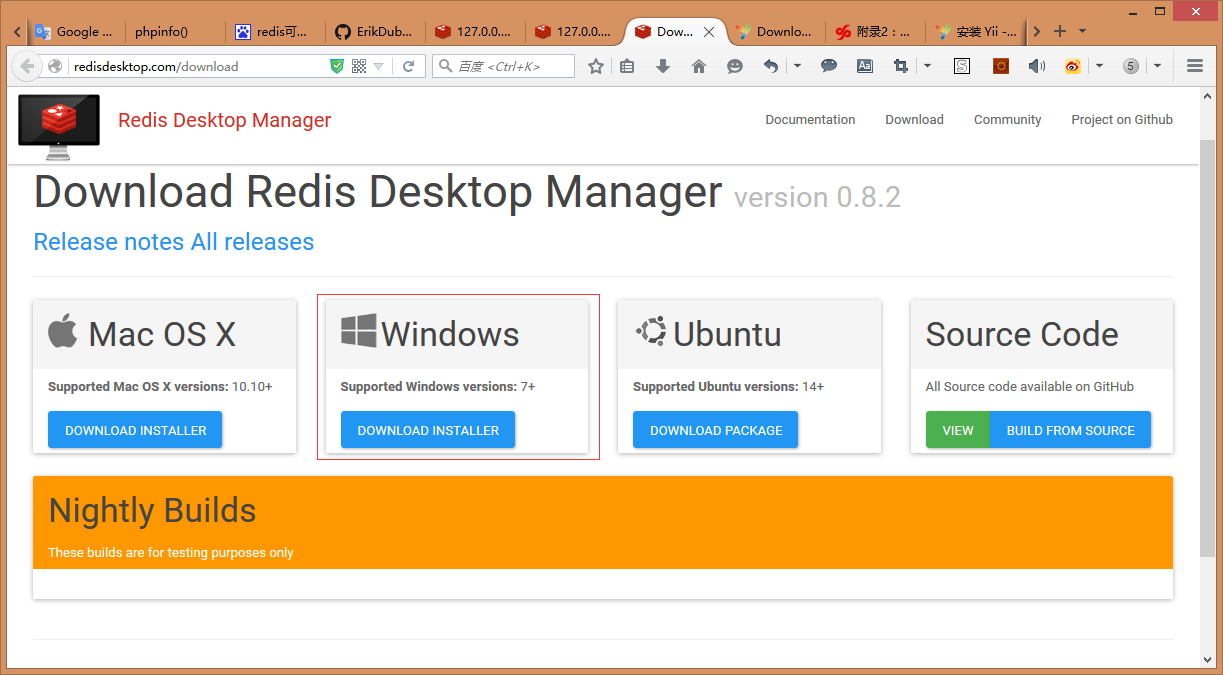
Task: Open Project on Github nav link
Action: tap(1122, 119)
